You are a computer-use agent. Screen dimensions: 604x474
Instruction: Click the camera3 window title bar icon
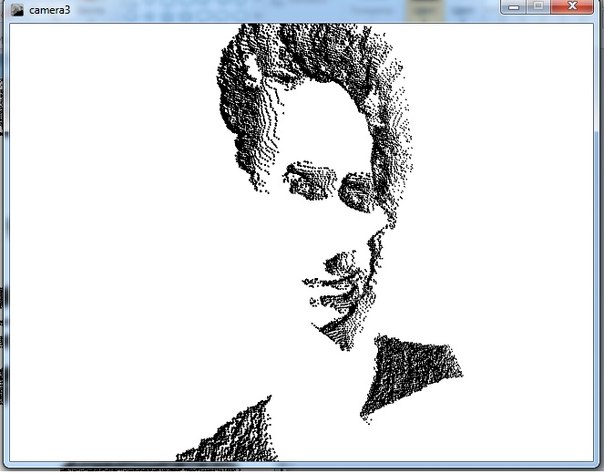pos(17,10)
